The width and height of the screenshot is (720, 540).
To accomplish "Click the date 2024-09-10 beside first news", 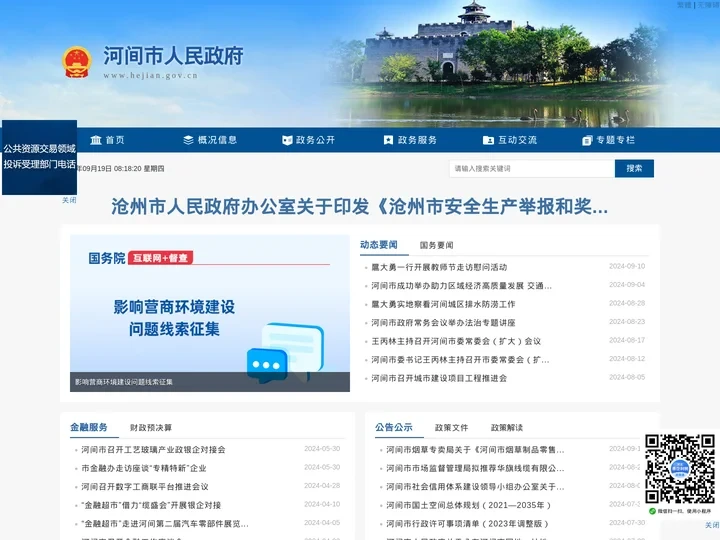I will point(627,266).
